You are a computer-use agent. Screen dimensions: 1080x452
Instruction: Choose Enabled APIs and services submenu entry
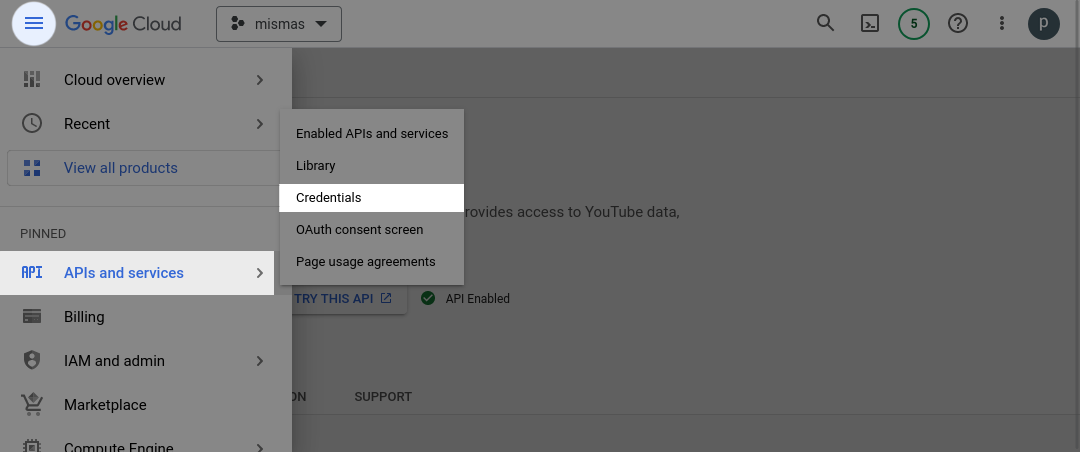coord(372,134)
